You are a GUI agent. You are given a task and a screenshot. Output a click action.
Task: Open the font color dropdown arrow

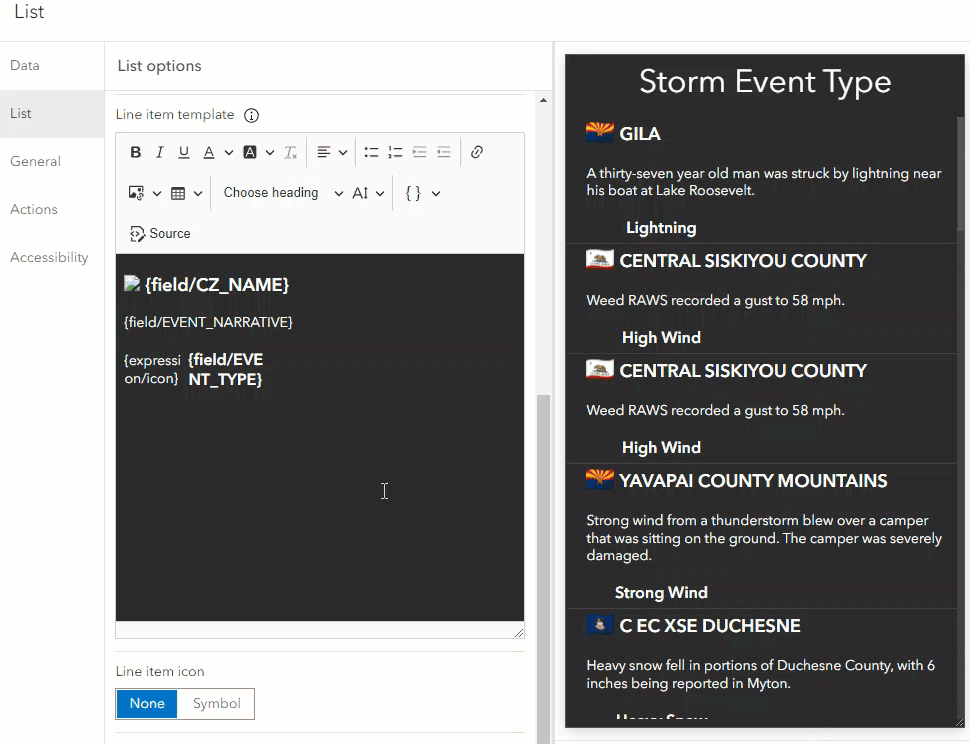point(228,152)
